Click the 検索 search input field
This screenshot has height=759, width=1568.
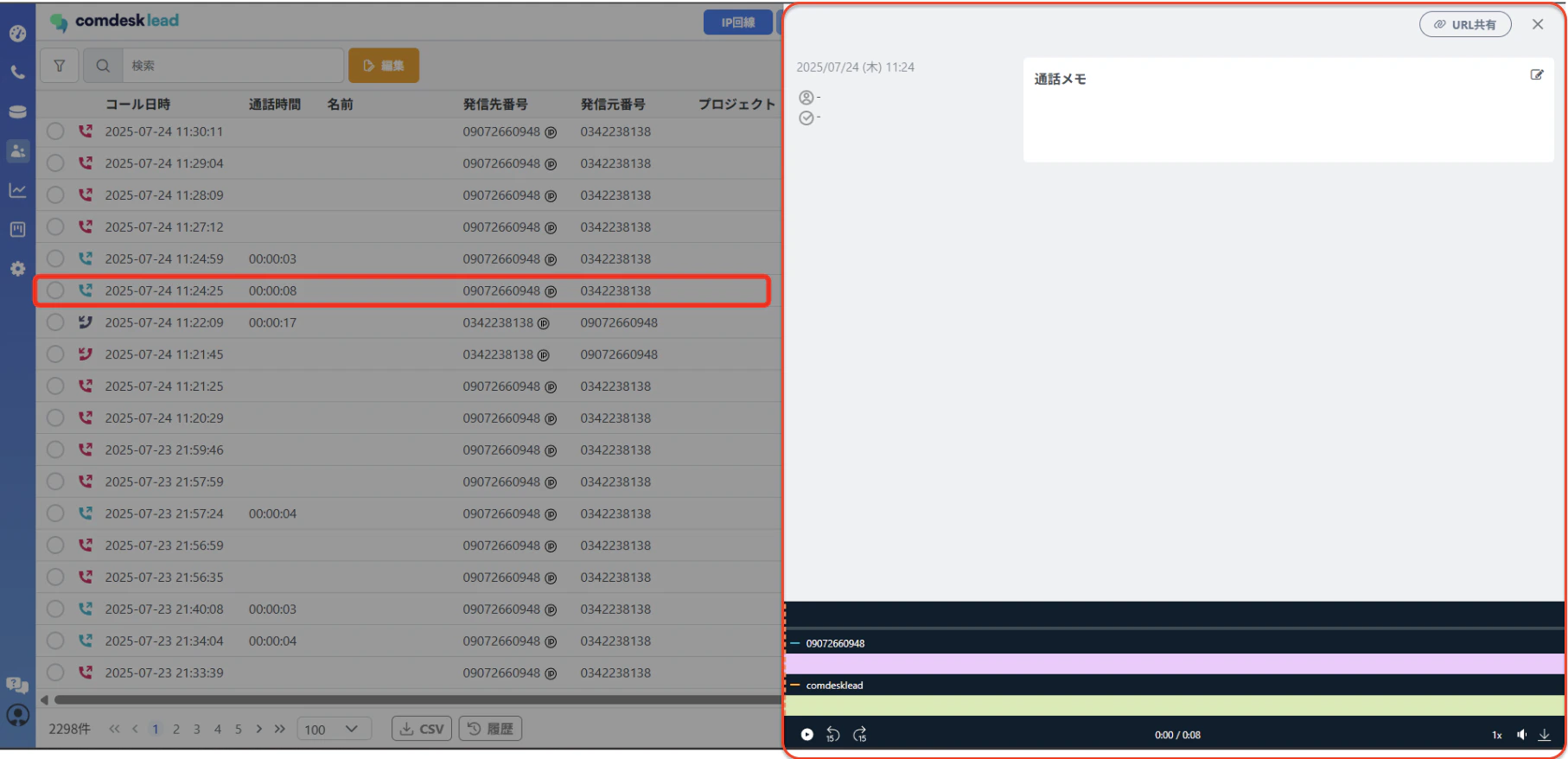pyautogui.click(x=233, y=66)
